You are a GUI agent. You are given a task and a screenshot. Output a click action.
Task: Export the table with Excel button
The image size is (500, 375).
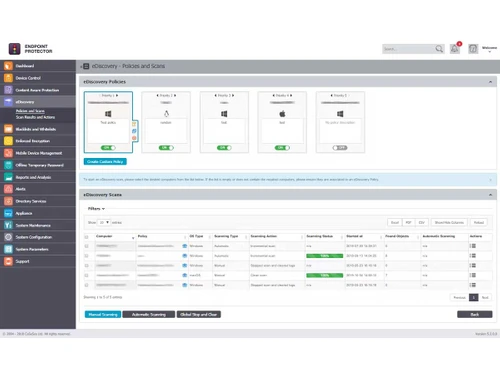395,222
